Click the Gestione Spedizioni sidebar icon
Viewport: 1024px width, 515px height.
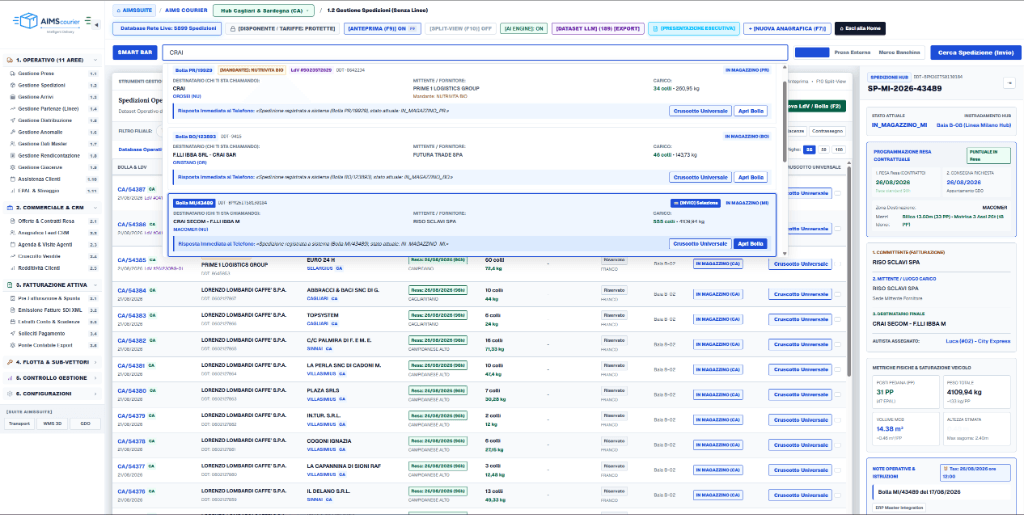pyautogui.click(x=12, y=86)
